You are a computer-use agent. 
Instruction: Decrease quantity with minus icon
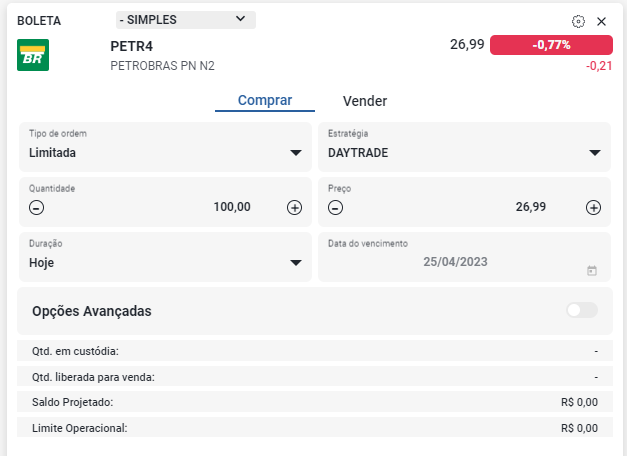pyautogui.click(x=36, y=208)
